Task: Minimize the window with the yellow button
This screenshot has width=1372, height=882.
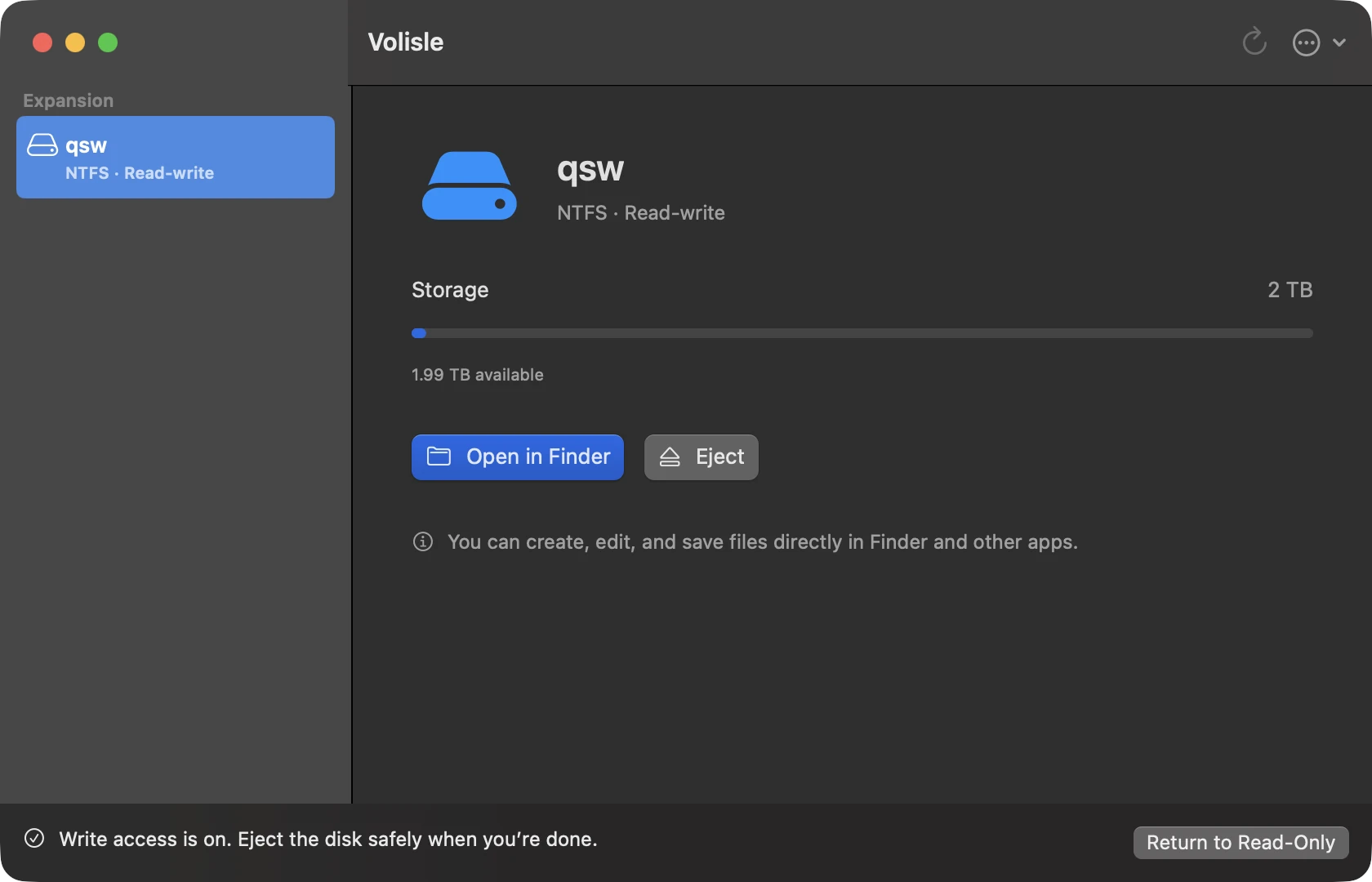Action: (75, 42)
